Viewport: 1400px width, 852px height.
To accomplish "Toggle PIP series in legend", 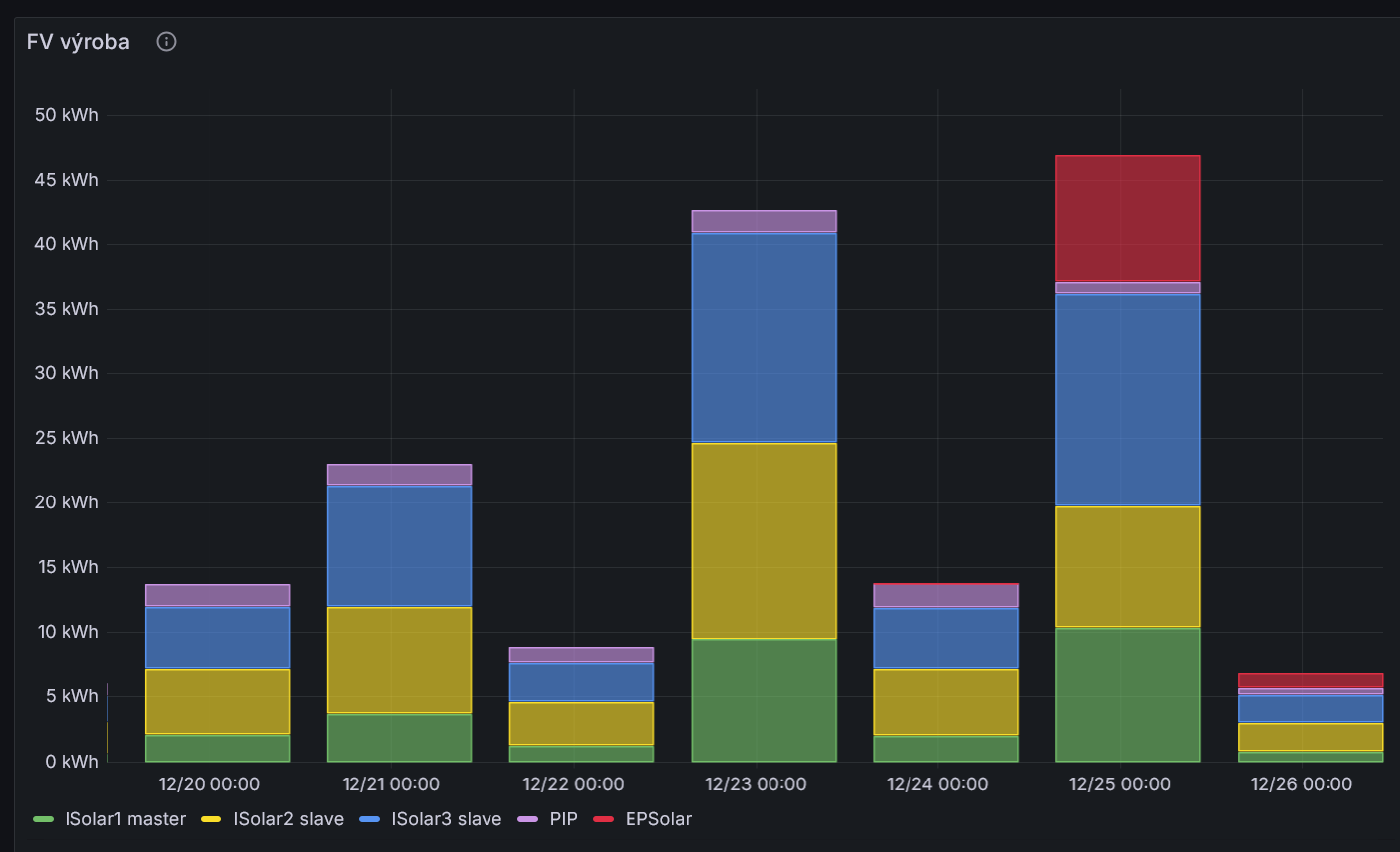I will 563,819.
